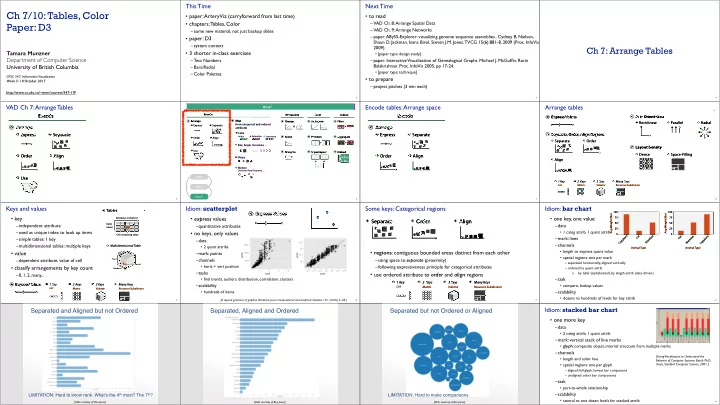Click the Align icon in VAD Ch 7 slide

coord(62,165)
